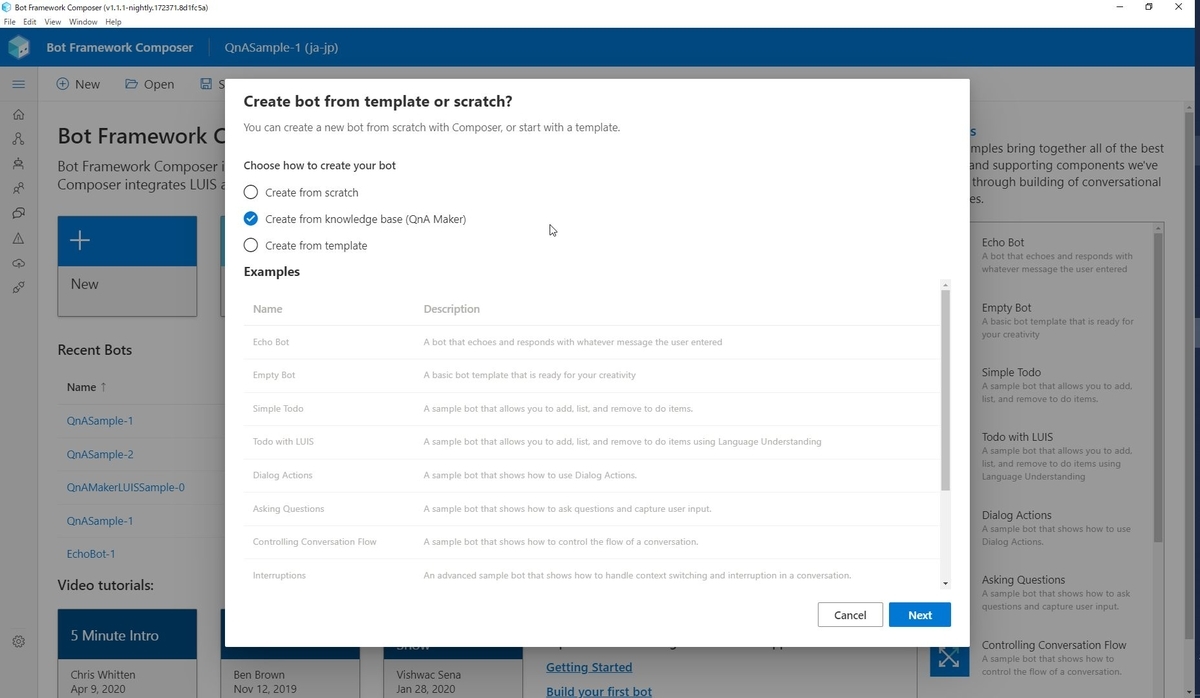The height and width of the screenshot is (698, 1200).
Task: Choose Simple Todo row in Examples list
Action: pos(592,408)
